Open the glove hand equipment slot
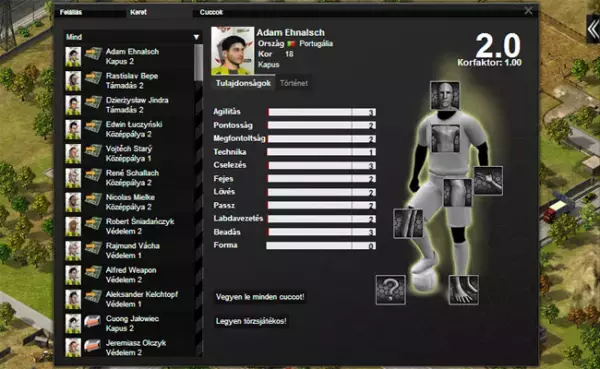 (488, 181)
